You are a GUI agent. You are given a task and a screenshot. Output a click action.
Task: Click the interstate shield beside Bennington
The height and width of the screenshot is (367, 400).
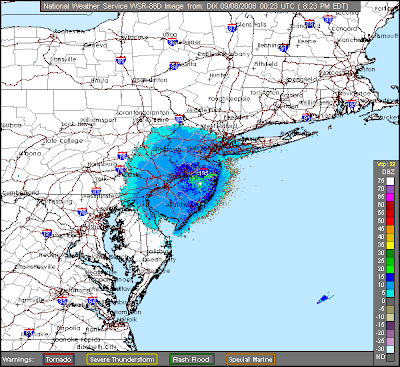(284, 48)
